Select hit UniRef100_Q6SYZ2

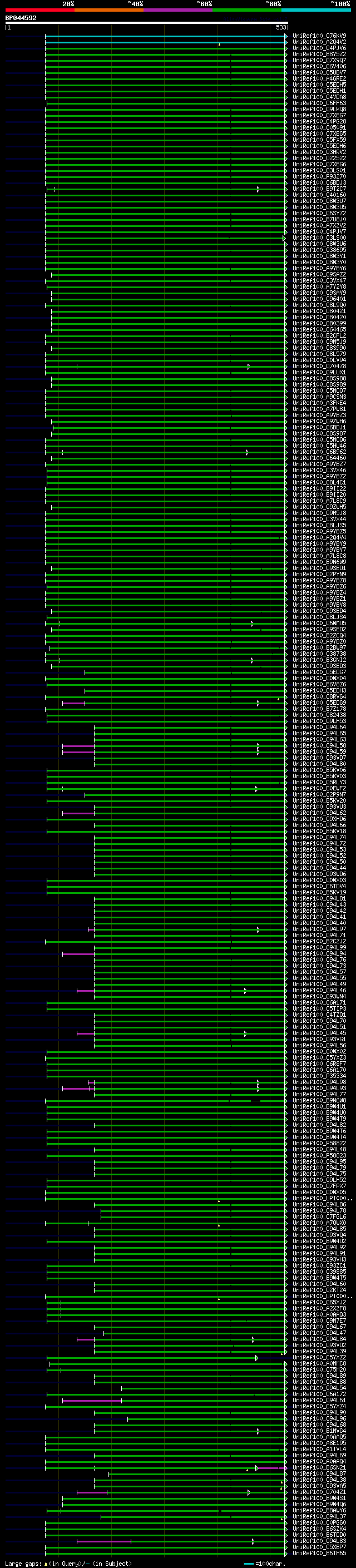pyautogui.click(x=319, y=213)
